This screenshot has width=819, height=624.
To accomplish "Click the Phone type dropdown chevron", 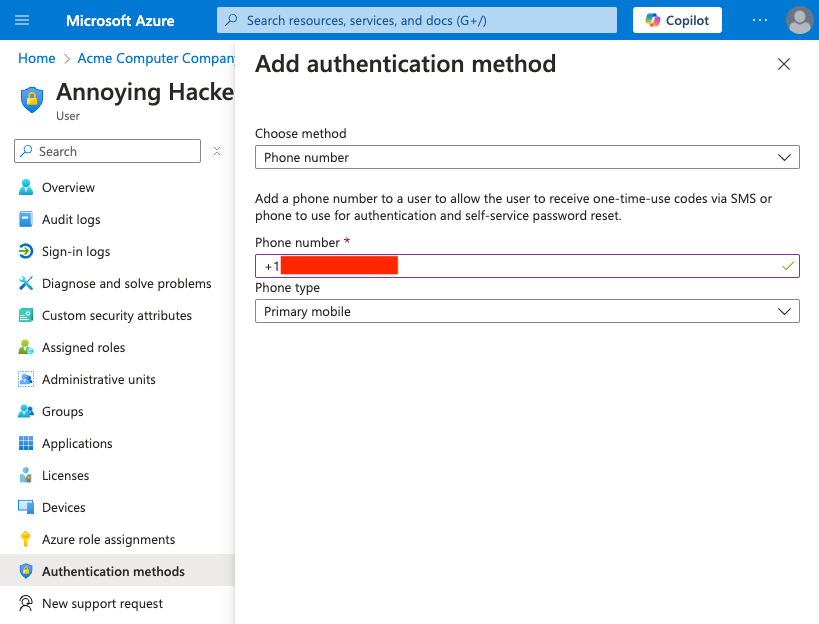I will [784, 311].
